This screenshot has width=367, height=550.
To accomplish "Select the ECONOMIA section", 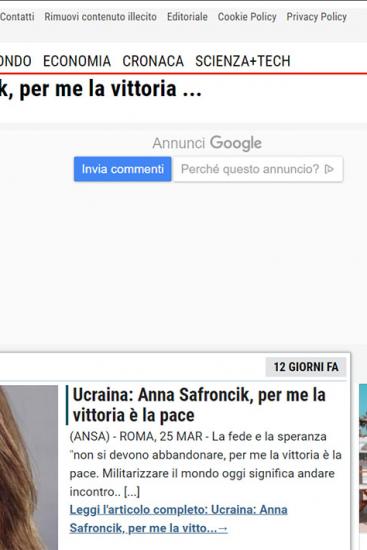I will coord(77,61).
